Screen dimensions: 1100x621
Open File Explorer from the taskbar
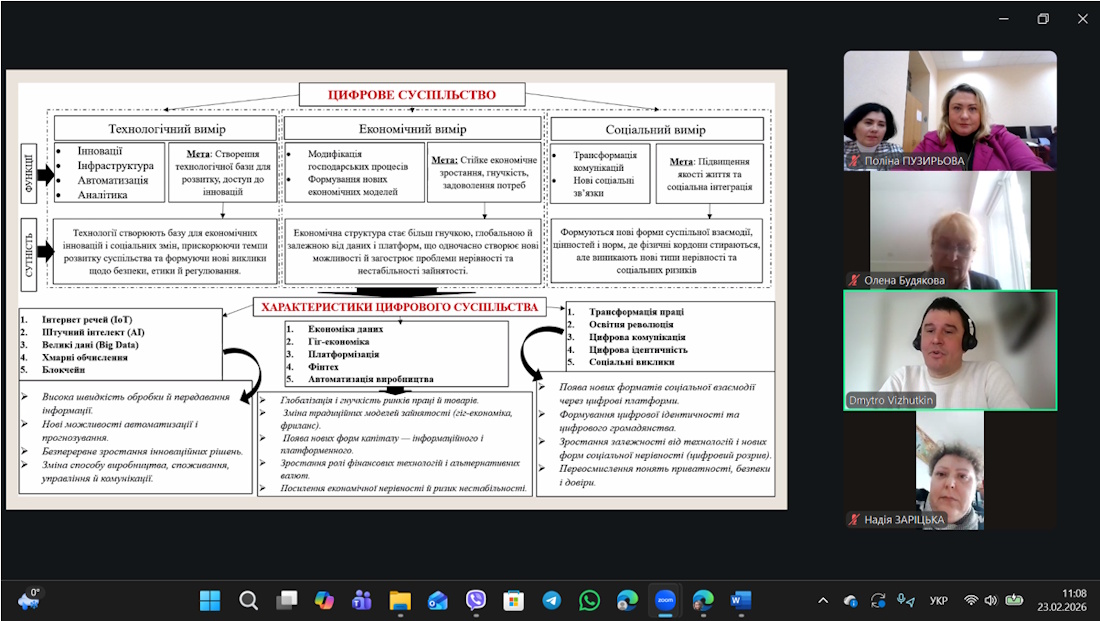400,600
